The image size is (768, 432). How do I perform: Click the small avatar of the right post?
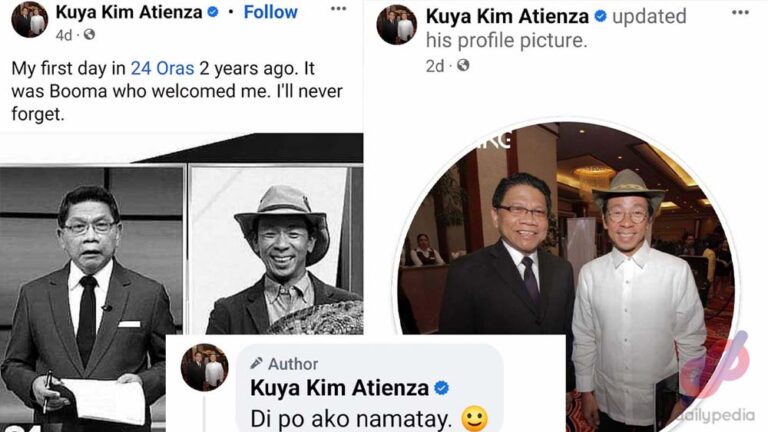tap(396, 26)
